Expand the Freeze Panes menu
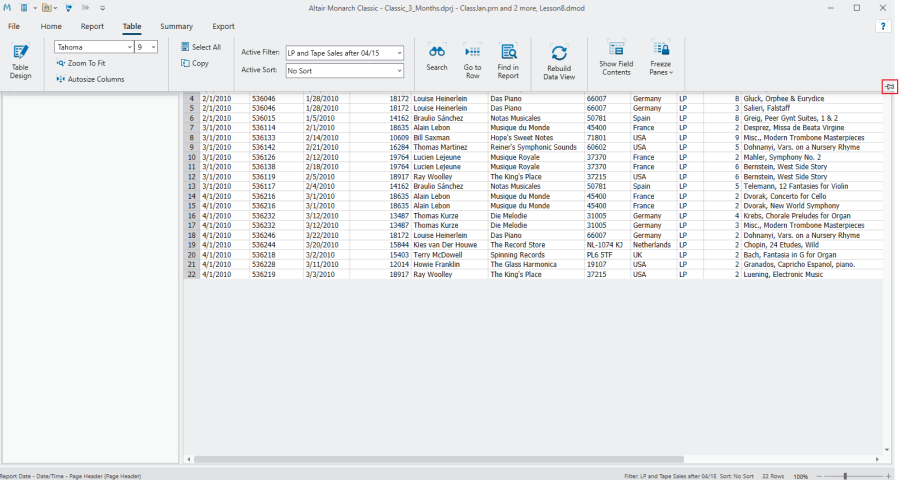The image size is (900, 480). pos(661,60)
